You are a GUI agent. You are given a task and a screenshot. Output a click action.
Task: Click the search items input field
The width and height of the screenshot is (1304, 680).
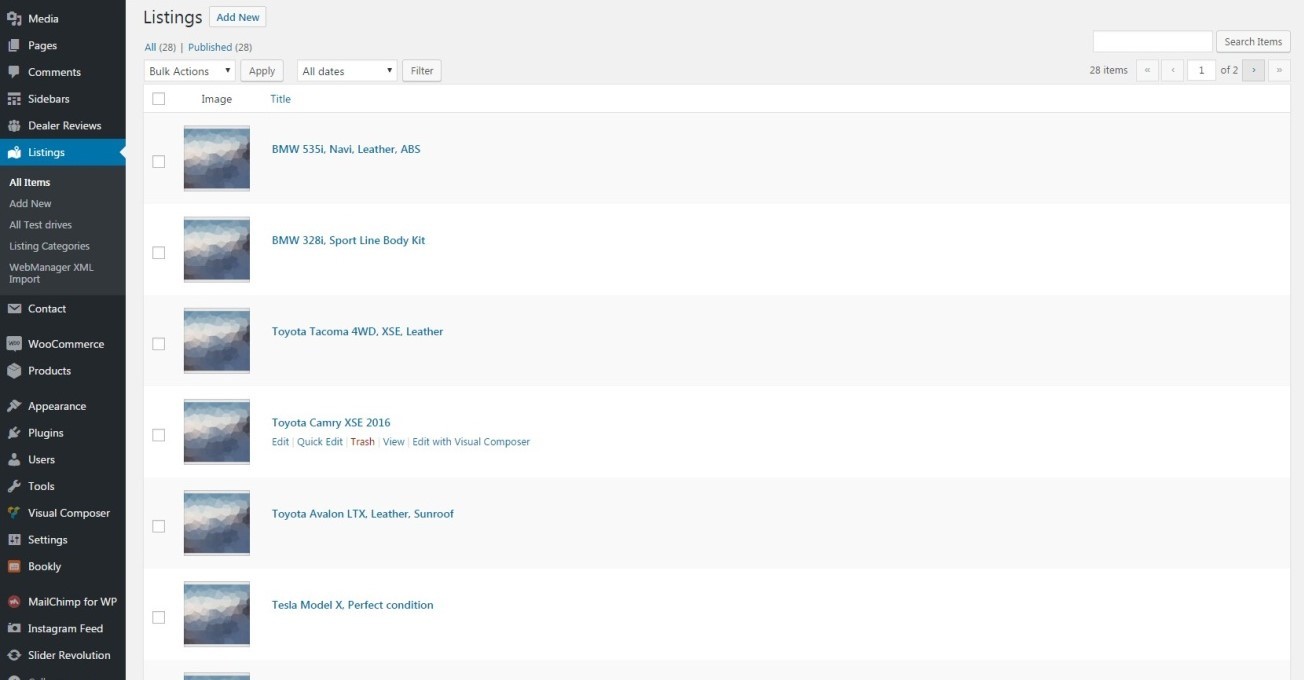(x=1152, y=42)
